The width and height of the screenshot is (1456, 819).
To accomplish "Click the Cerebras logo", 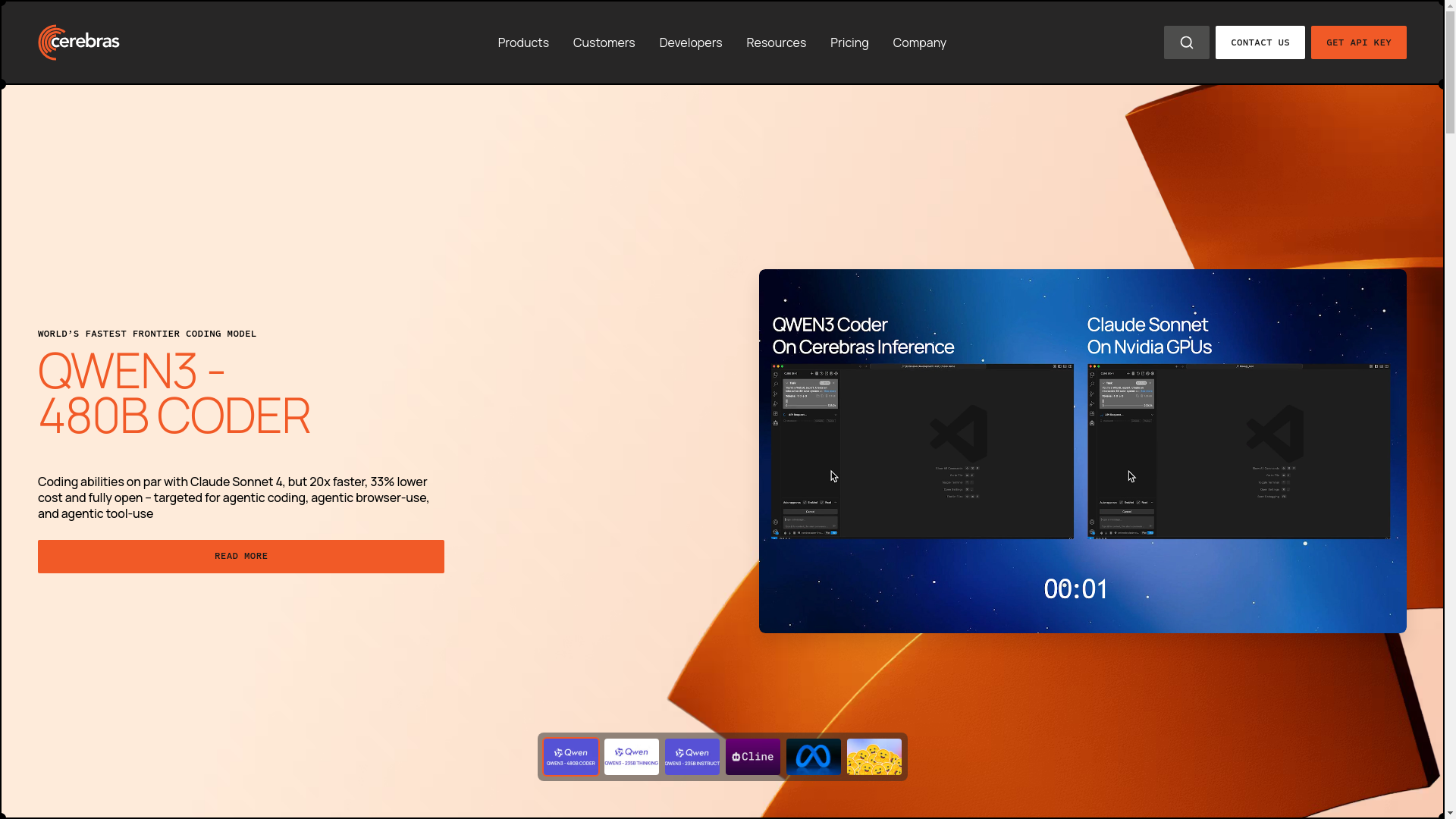I will [x=79, y=42].
